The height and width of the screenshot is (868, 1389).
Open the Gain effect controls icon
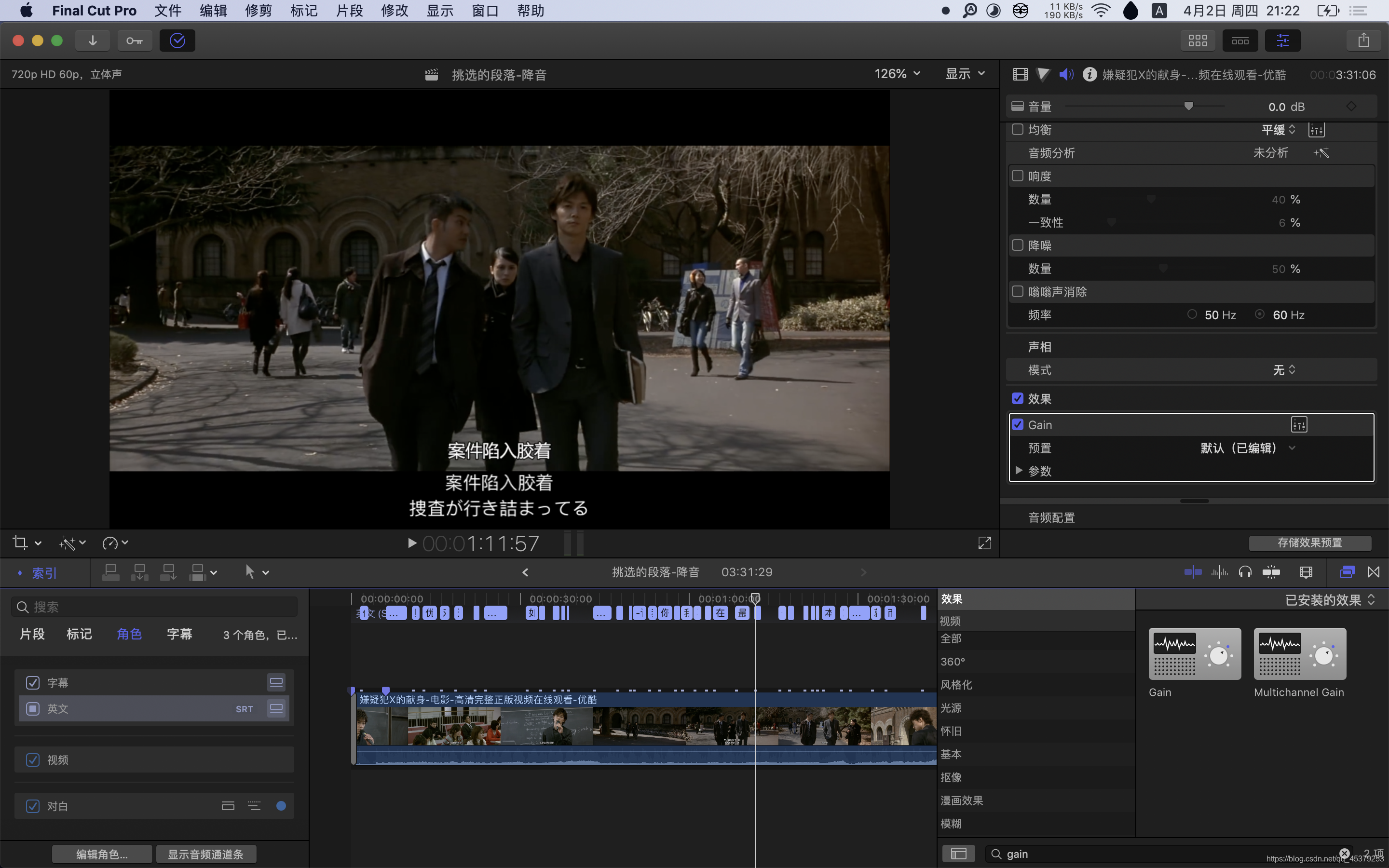[x=1299, y=425]
